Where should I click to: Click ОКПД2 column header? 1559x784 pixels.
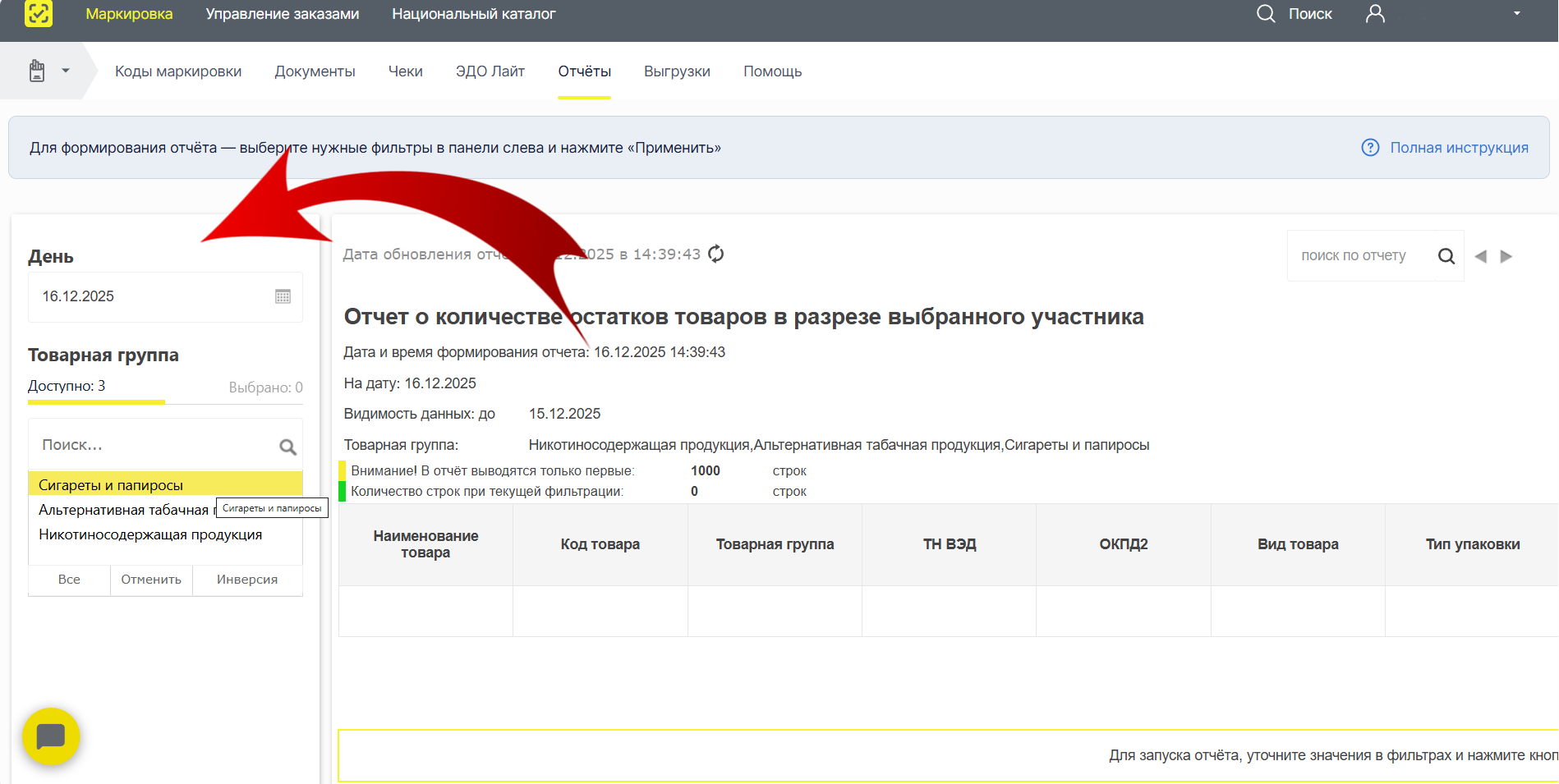click(x=1124, y=544)
